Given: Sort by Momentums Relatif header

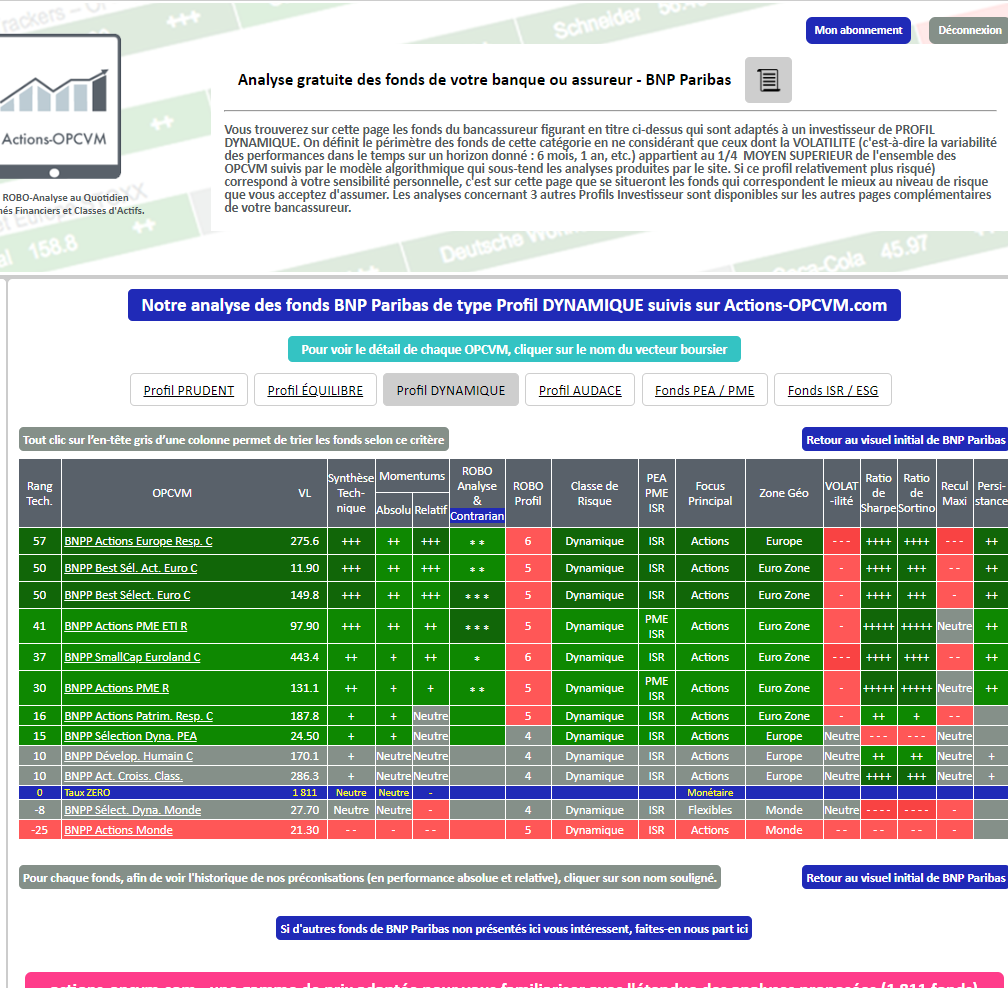Looking at the screenshot, I should click(x=430, y=510).
